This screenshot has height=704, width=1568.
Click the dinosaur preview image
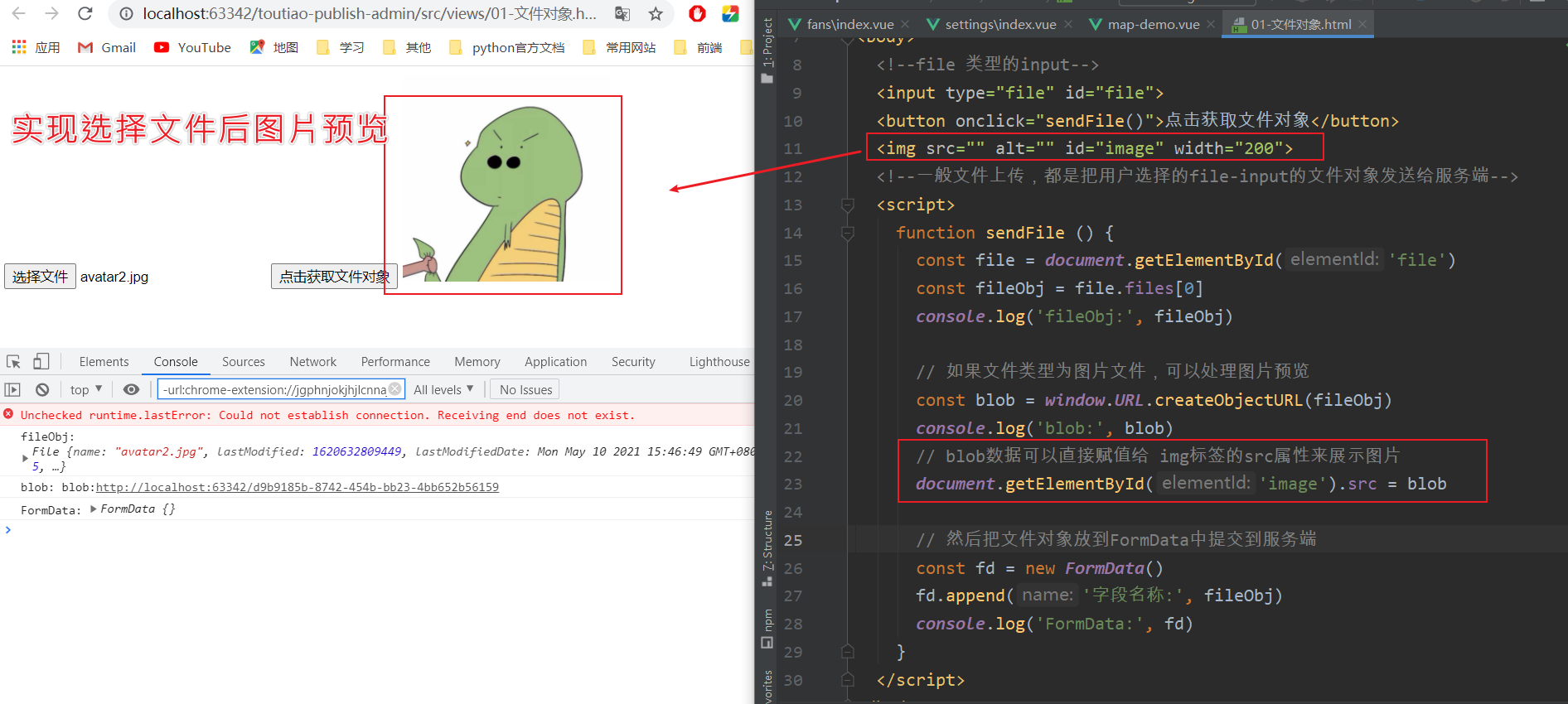pos(502,194)
